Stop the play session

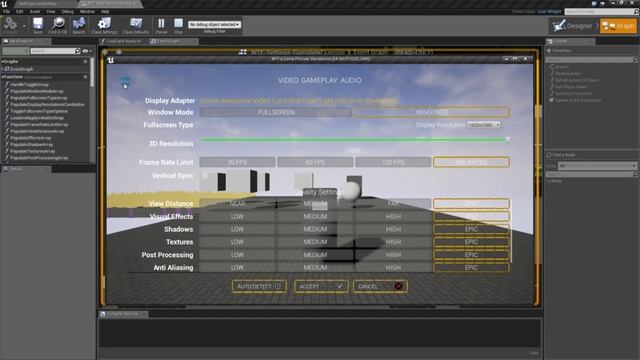pos(178,25)
